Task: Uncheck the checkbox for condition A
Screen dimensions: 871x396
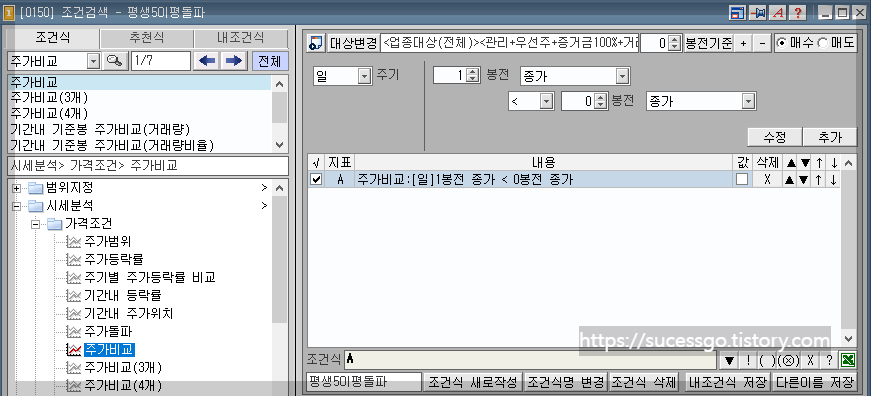Action: [316, 179]
